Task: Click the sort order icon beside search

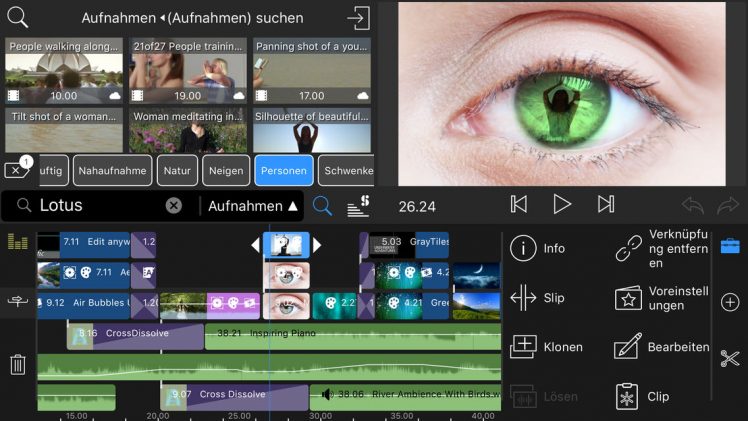Action: (358, 206)
